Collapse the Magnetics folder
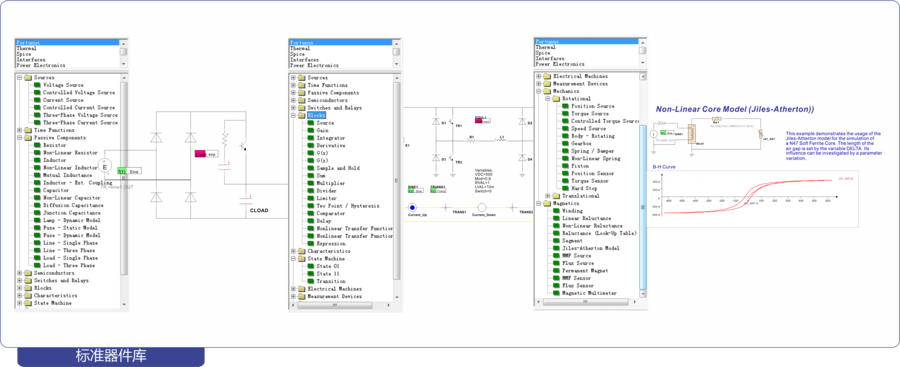This screenshot has width=900, height=367. [538, 203]
